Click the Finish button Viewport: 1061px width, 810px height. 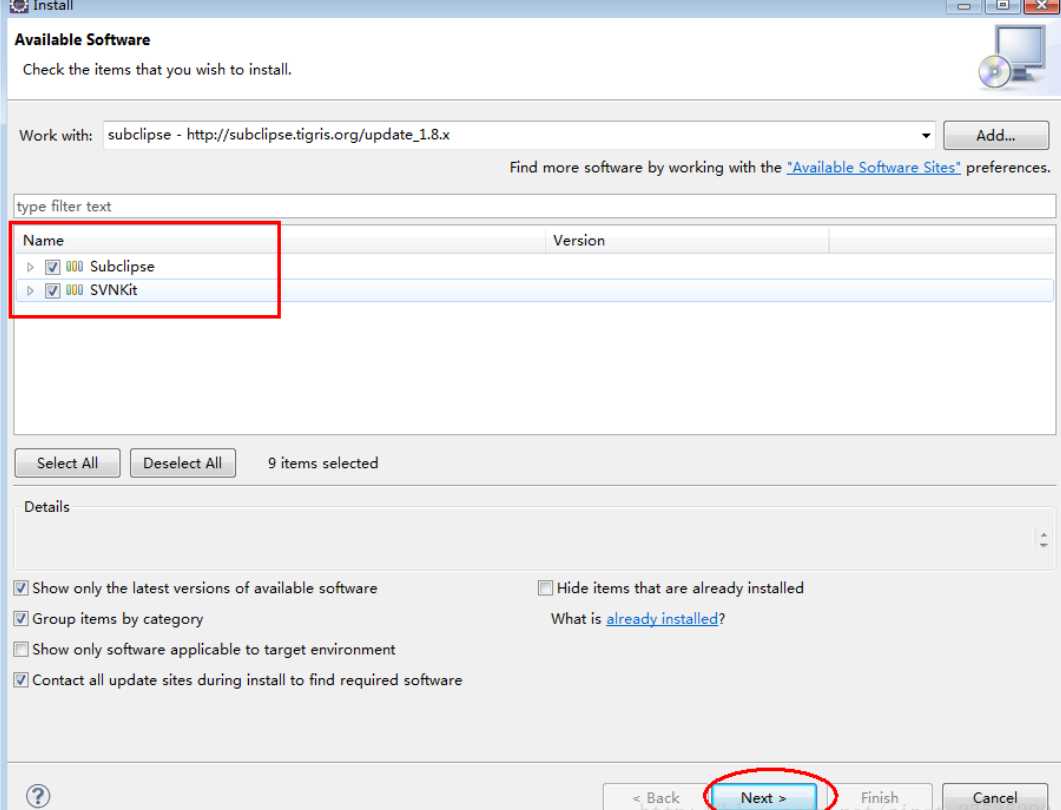(879, 797)
